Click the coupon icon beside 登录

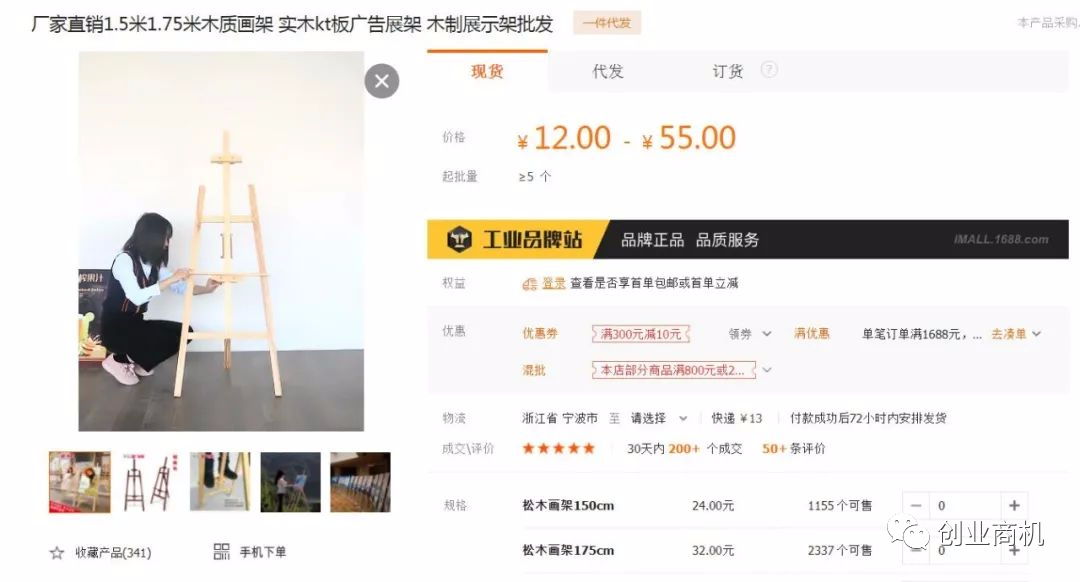(529, 283)
